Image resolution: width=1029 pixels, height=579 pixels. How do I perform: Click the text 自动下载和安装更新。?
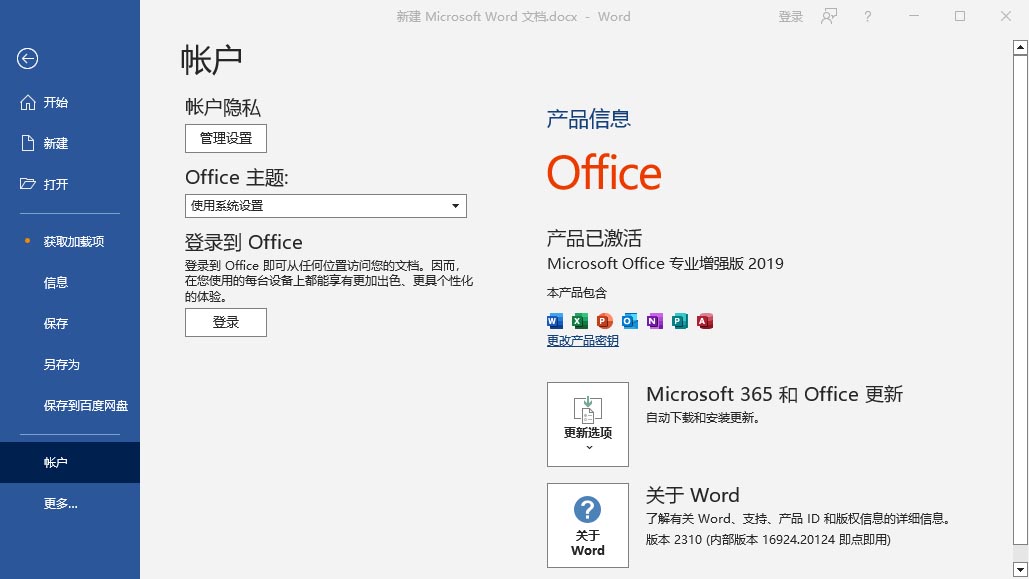tap(703, 418)
